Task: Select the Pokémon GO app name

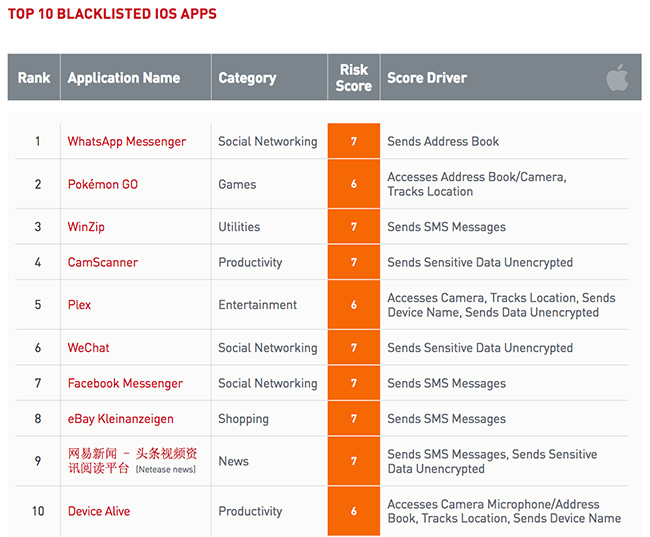Action: click(x=102, y=184)
